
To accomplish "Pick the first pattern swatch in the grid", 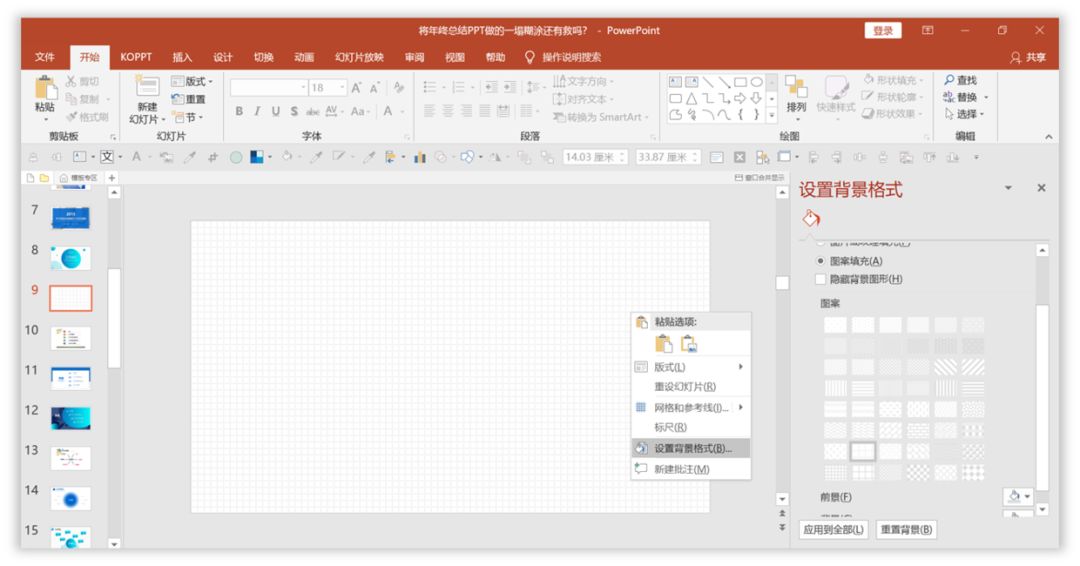I will pos(835,325).
